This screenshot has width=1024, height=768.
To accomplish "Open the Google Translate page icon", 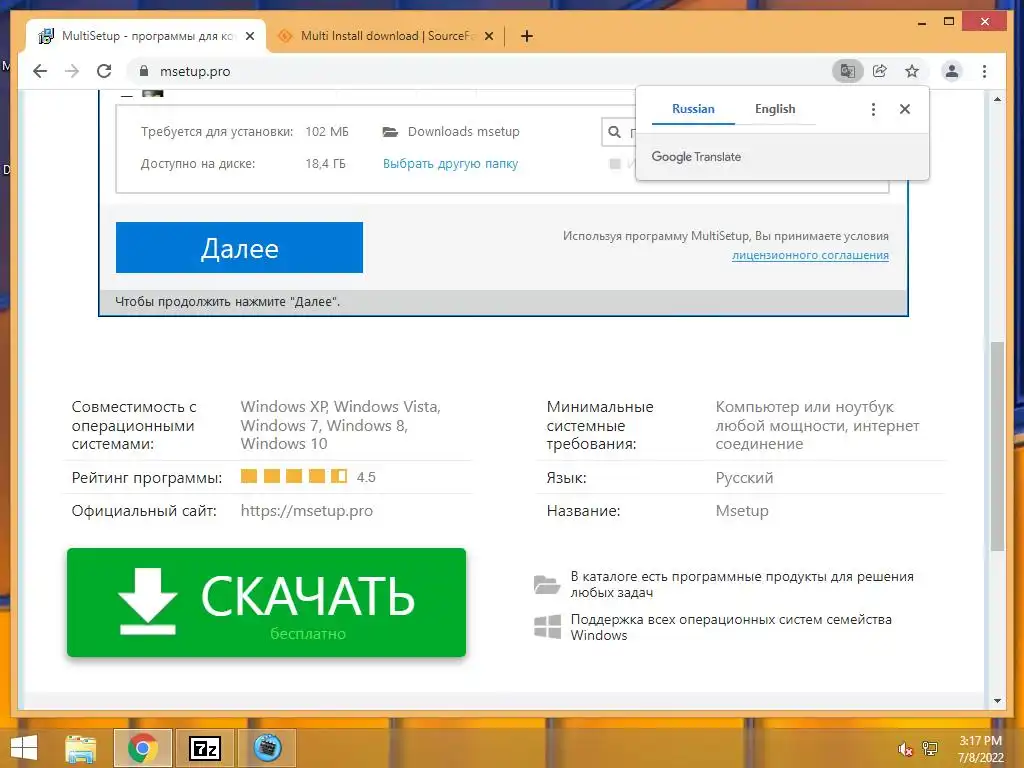I will (848, 71).
